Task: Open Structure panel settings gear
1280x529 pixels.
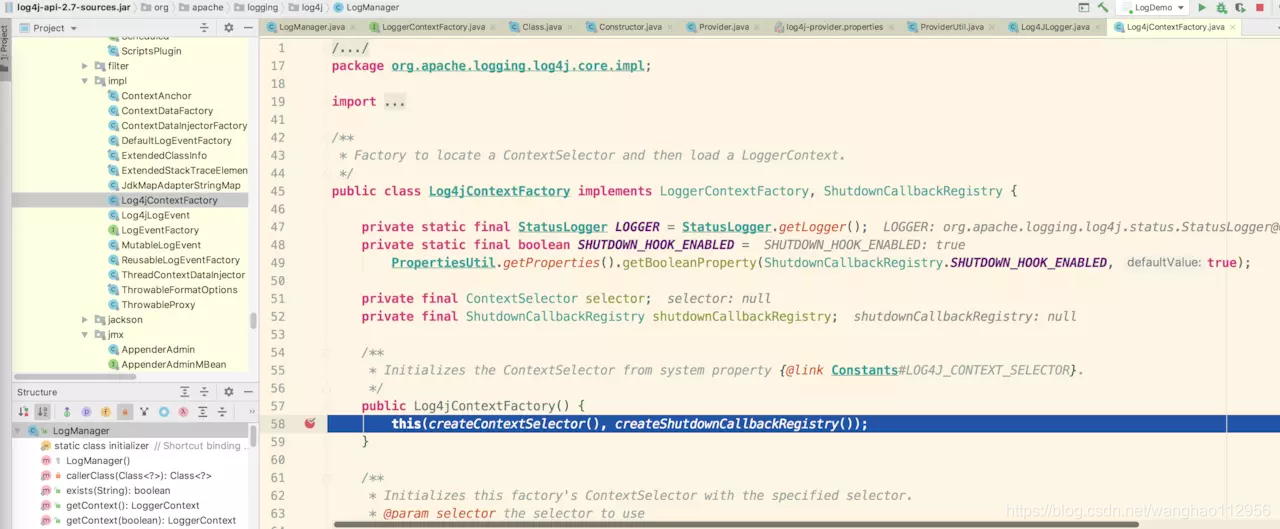Action: [229, 392]
